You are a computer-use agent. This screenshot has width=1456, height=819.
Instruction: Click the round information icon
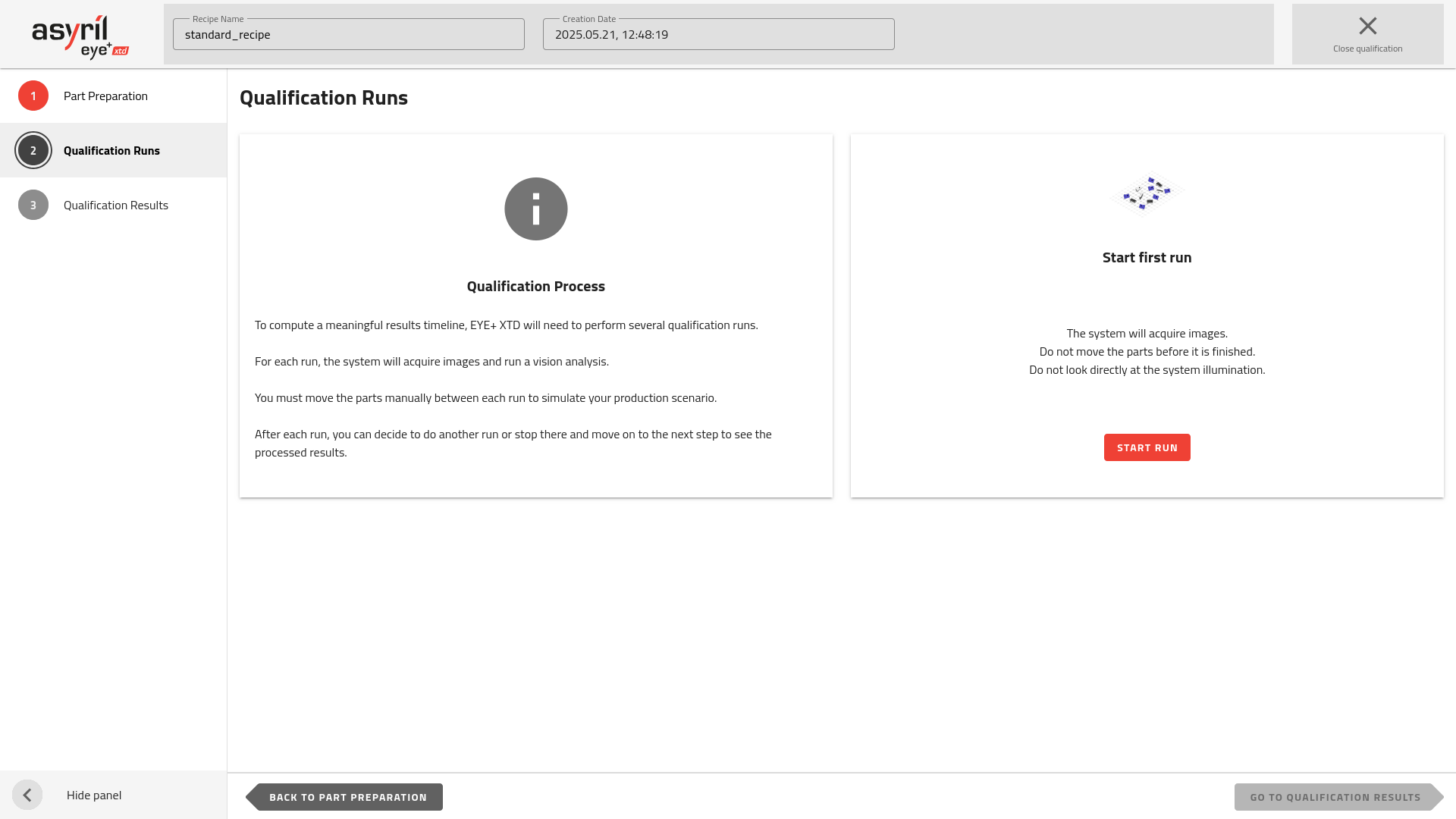pos(535,209)
